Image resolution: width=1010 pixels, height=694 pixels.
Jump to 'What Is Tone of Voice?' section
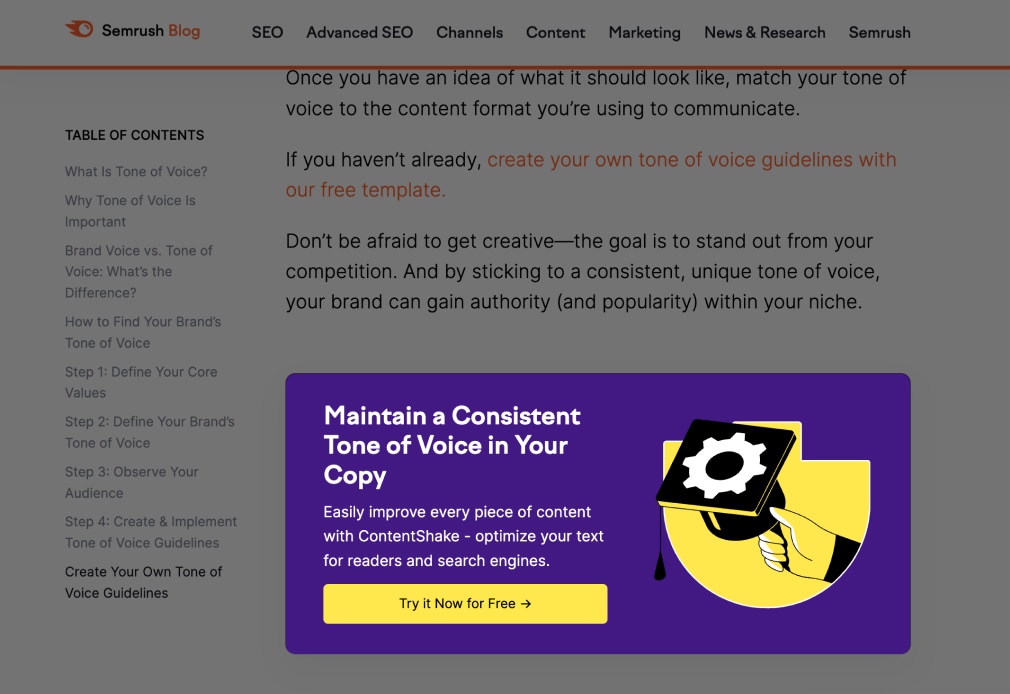[x=136, y=171]
